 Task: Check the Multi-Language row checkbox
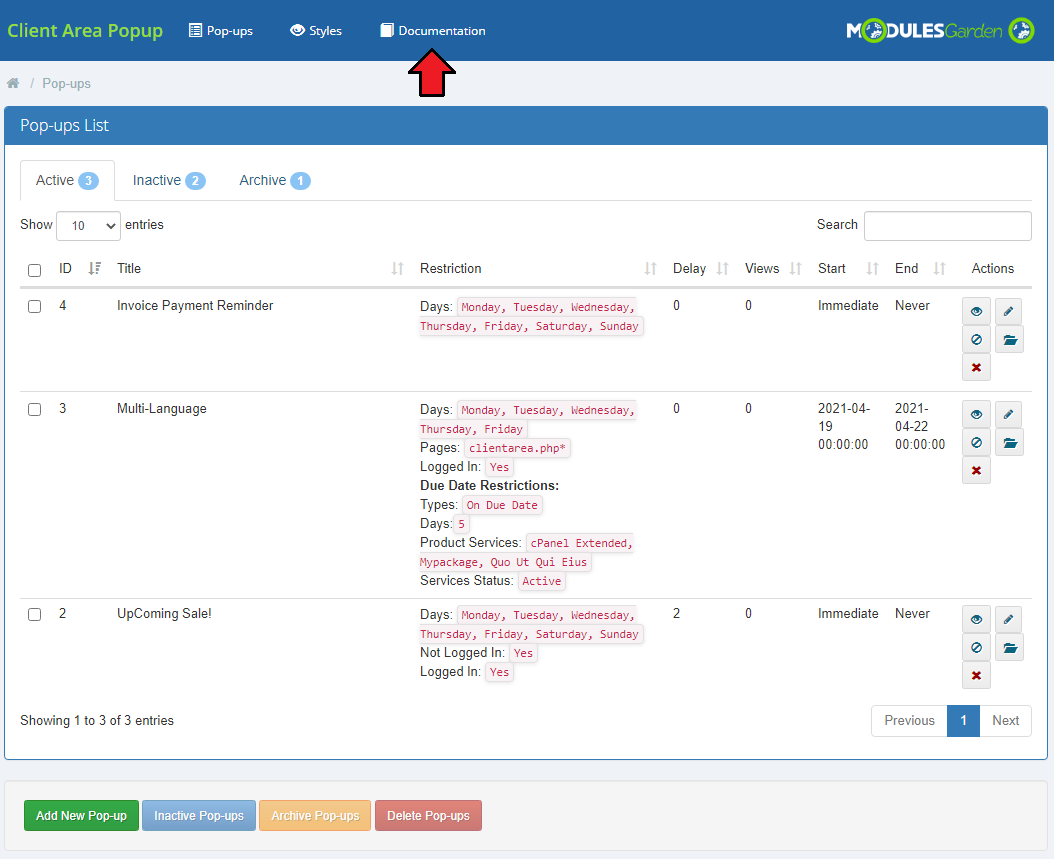[34, 410]
